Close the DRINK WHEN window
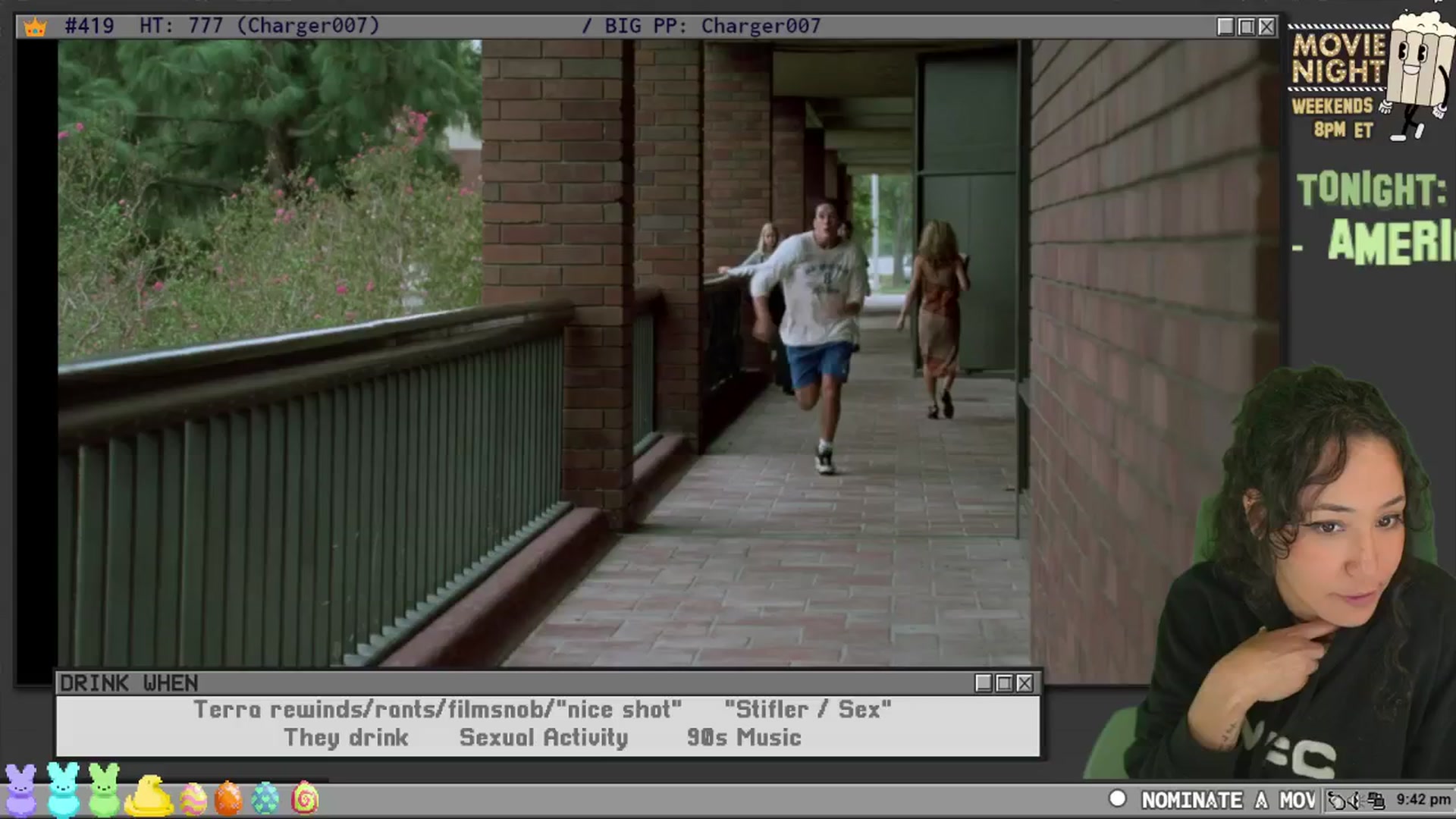The width and height of the screenshot is (1456, 819). (x=1025, y=683)
